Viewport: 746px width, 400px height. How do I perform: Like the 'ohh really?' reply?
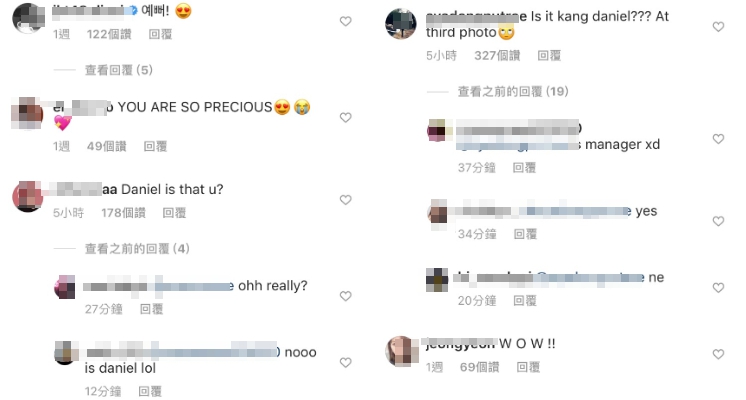click(345, 296)
